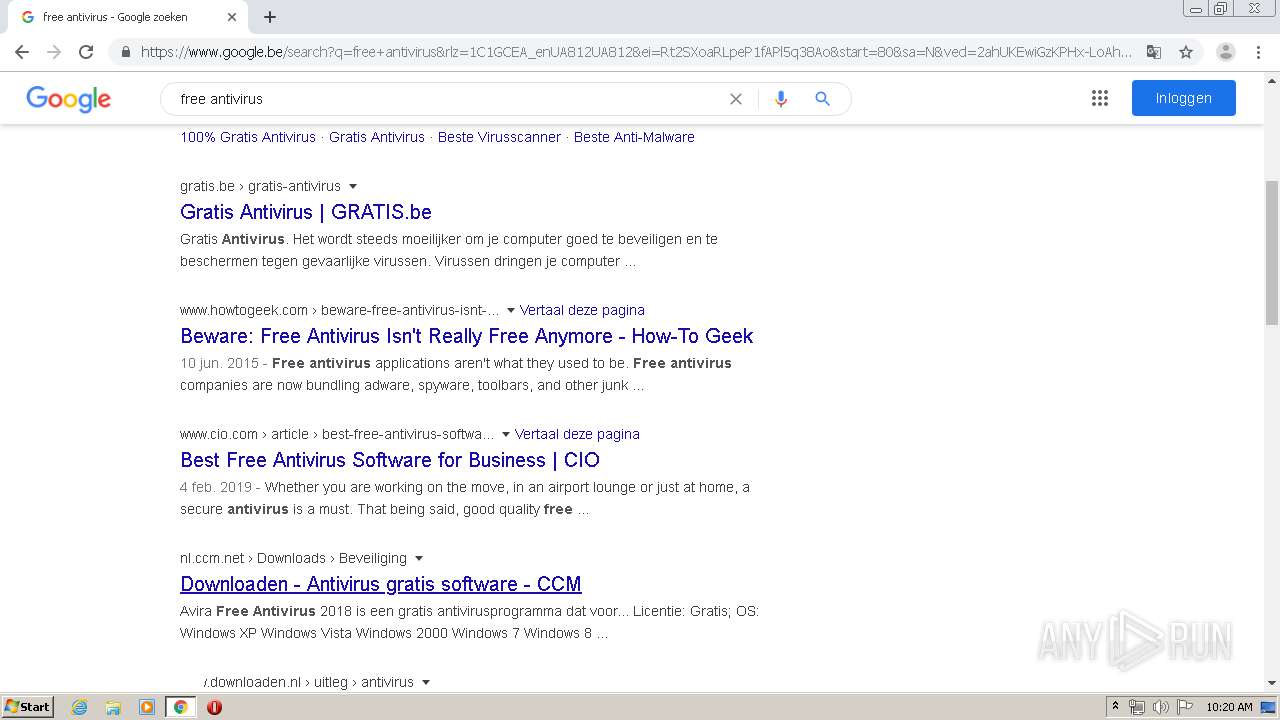Click the blue magnifier search icon
Viewport: 1280px width, 720px height.
coord(822,99)
